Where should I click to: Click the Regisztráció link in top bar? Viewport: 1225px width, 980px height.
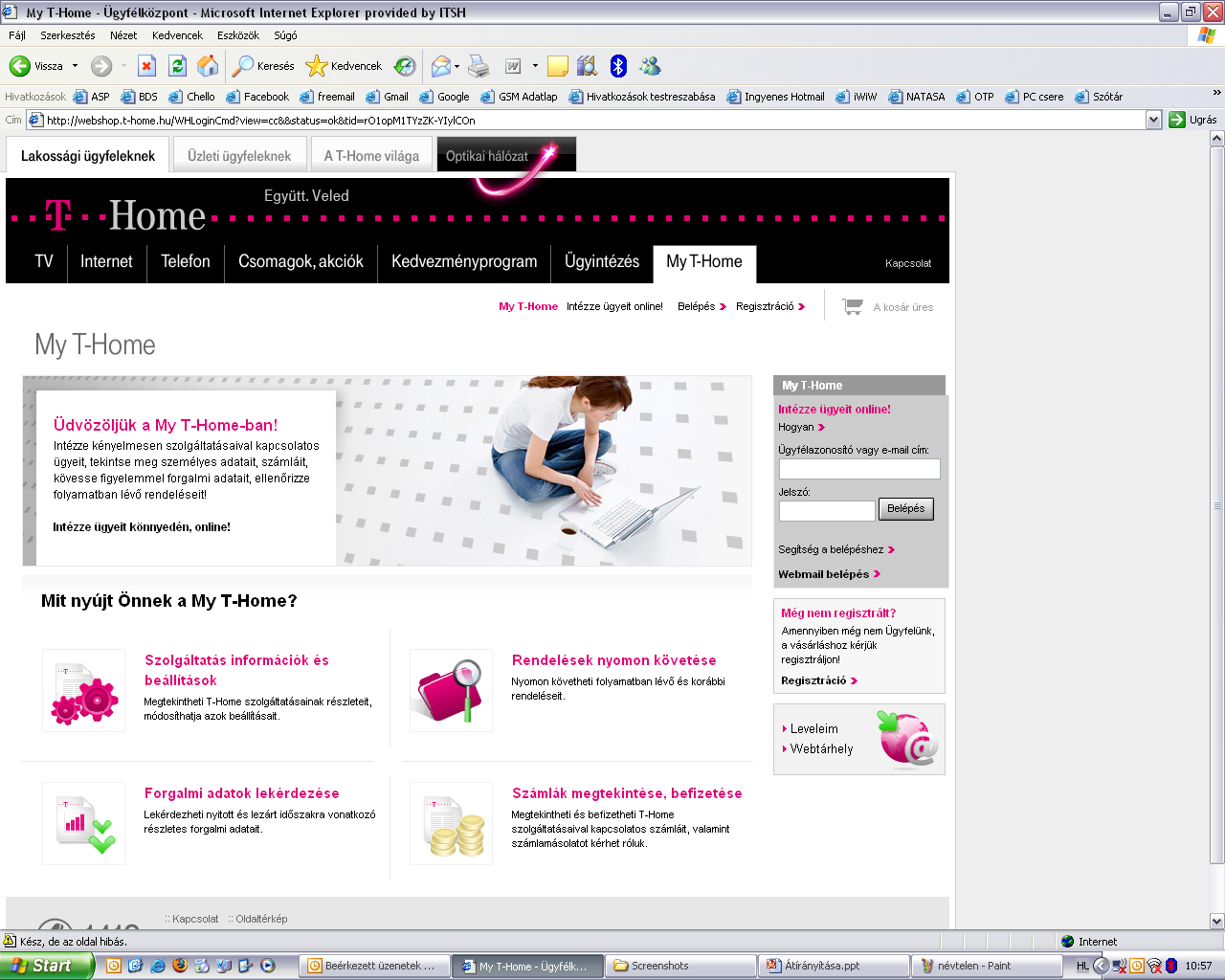point(770,307)
